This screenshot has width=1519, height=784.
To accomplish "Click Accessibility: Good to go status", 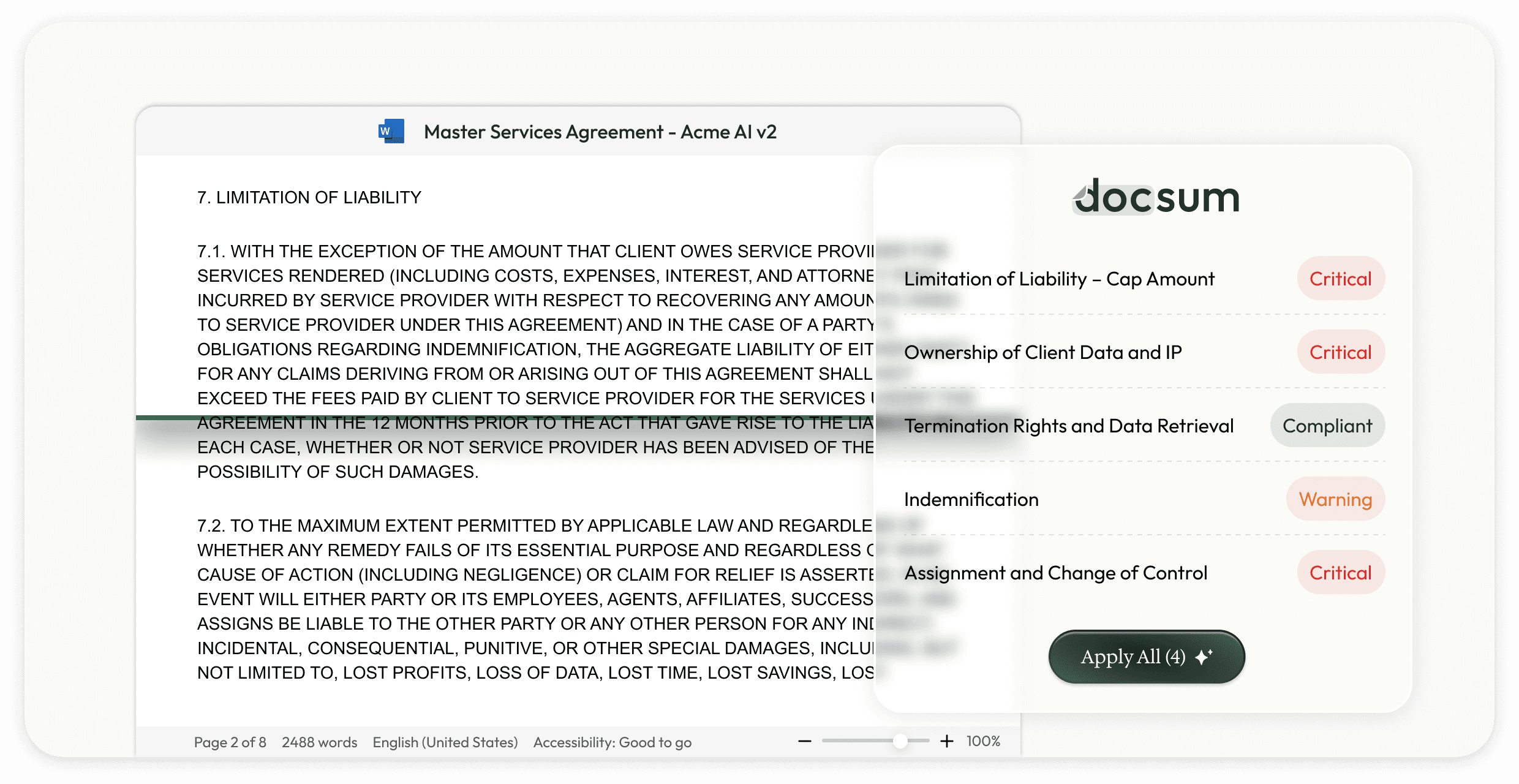I will (x=612, y=742).
